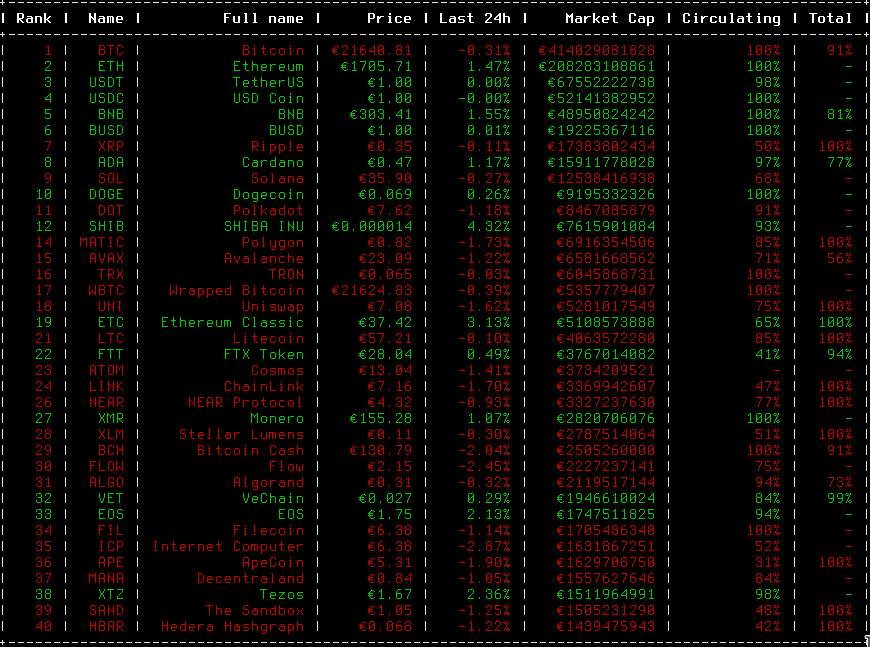Click the Polygon full name cell
The height and width of the screenshot is (647, 870).
(x=272, y=243)
